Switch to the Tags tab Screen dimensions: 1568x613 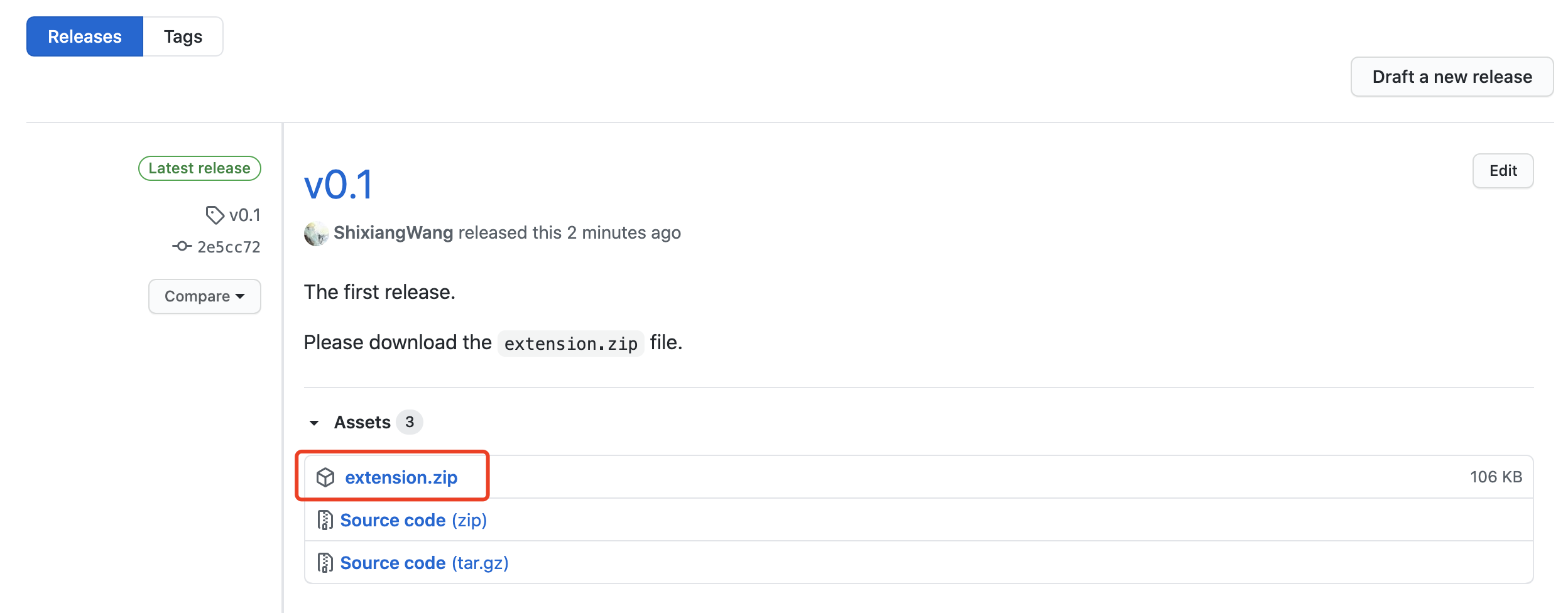[183, 36]
